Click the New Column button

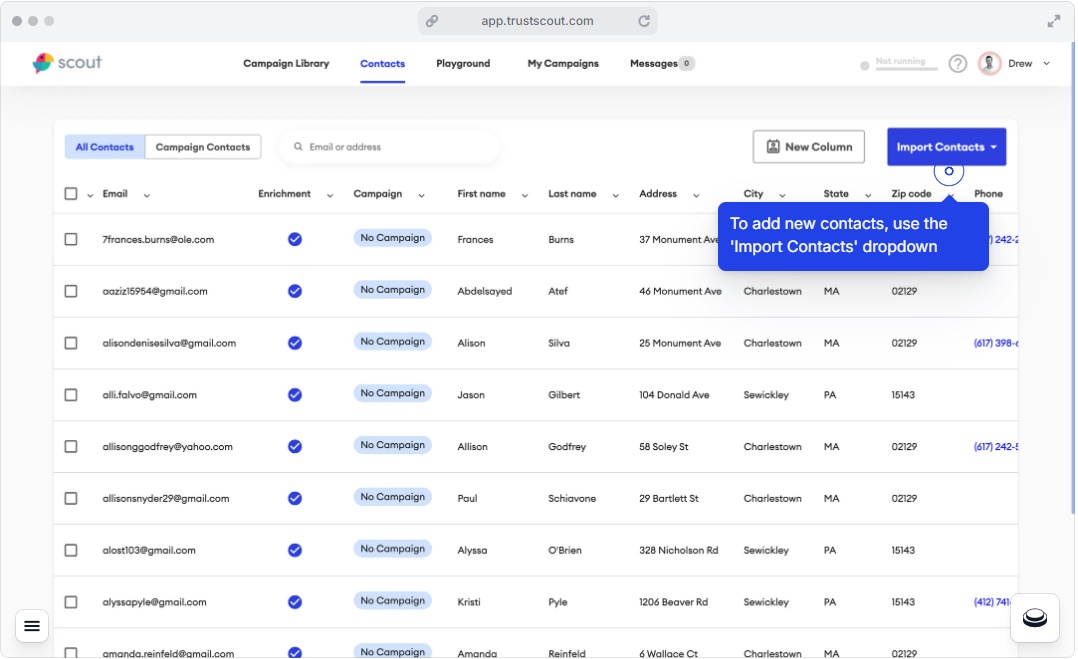pyautogui.click(x=808, y=147)
